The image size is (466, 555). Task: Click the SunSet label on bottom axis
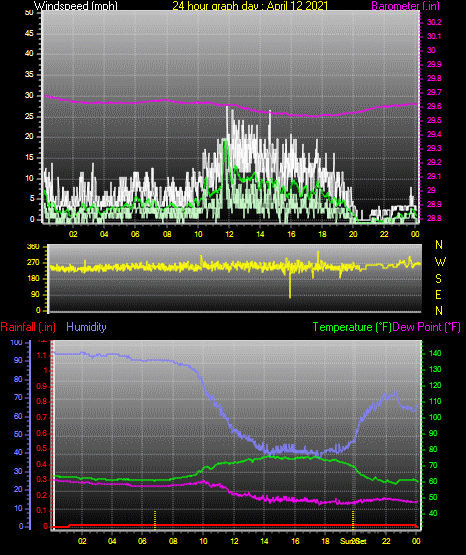click(353, 541)
